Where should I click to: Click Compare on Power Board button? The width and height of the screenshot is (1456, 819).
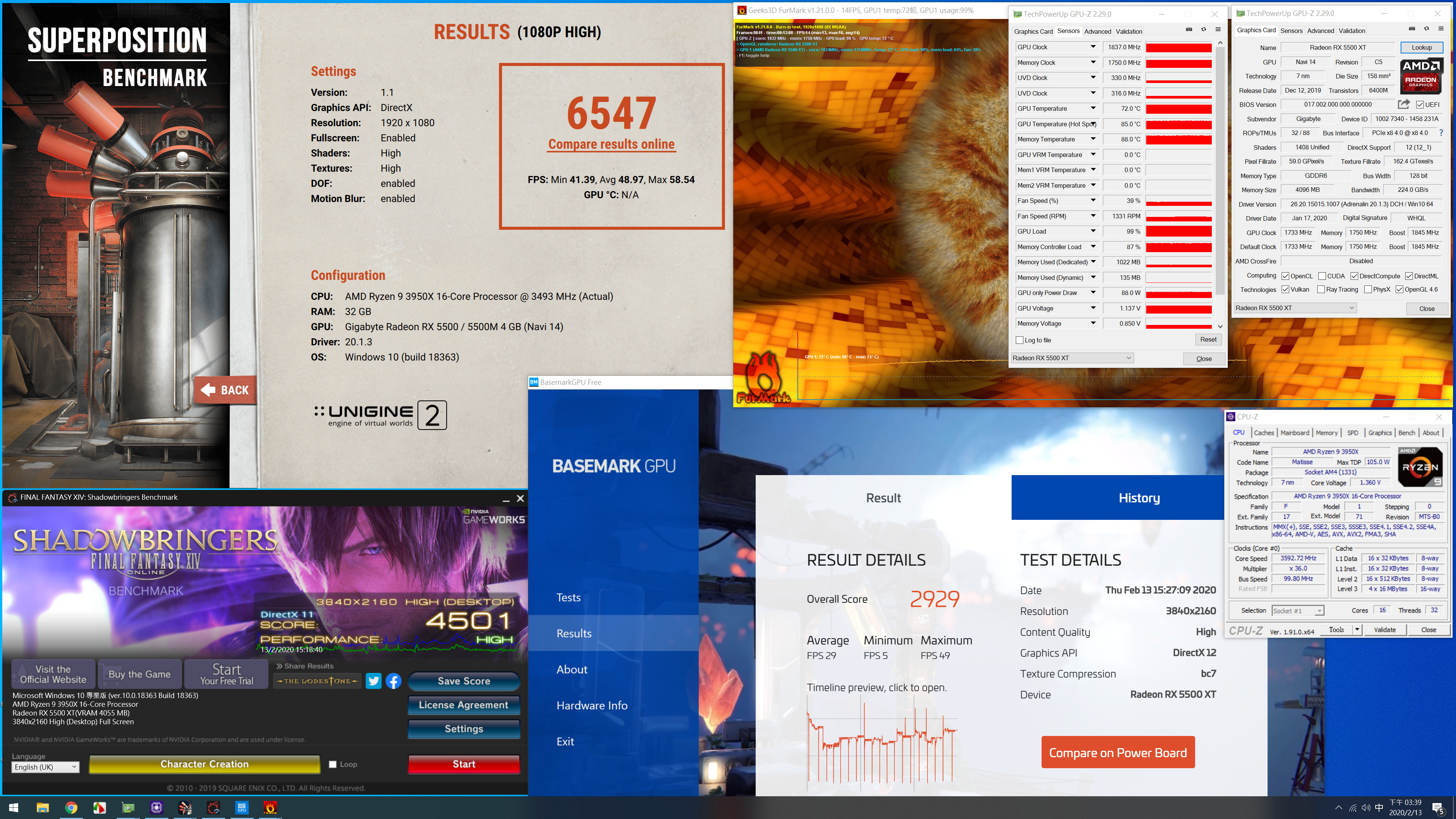(1118, 752)
